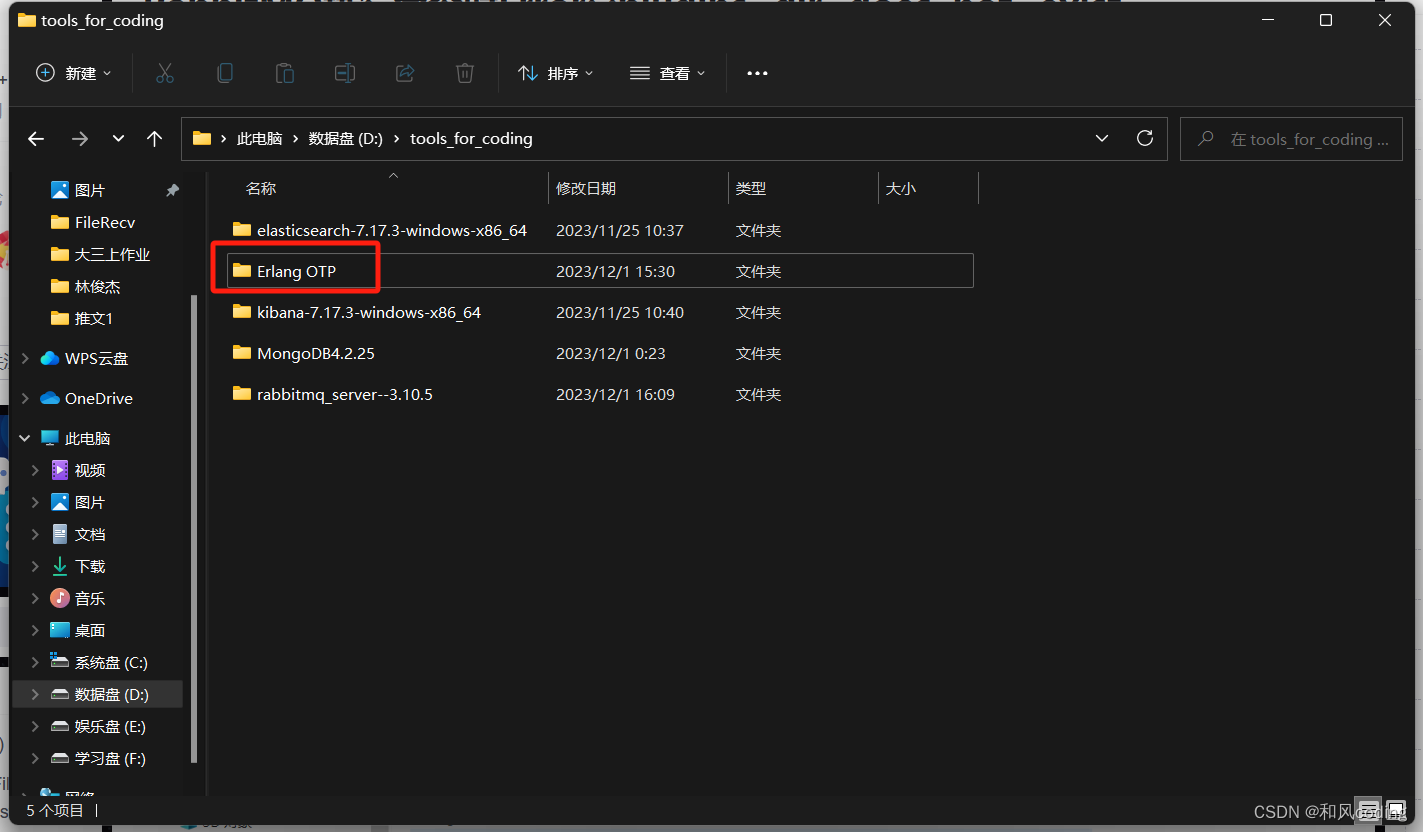Screen dimensions: 1423x832
Task: Click the navigation pane scrollbar
Action: [x=194, y=530]
